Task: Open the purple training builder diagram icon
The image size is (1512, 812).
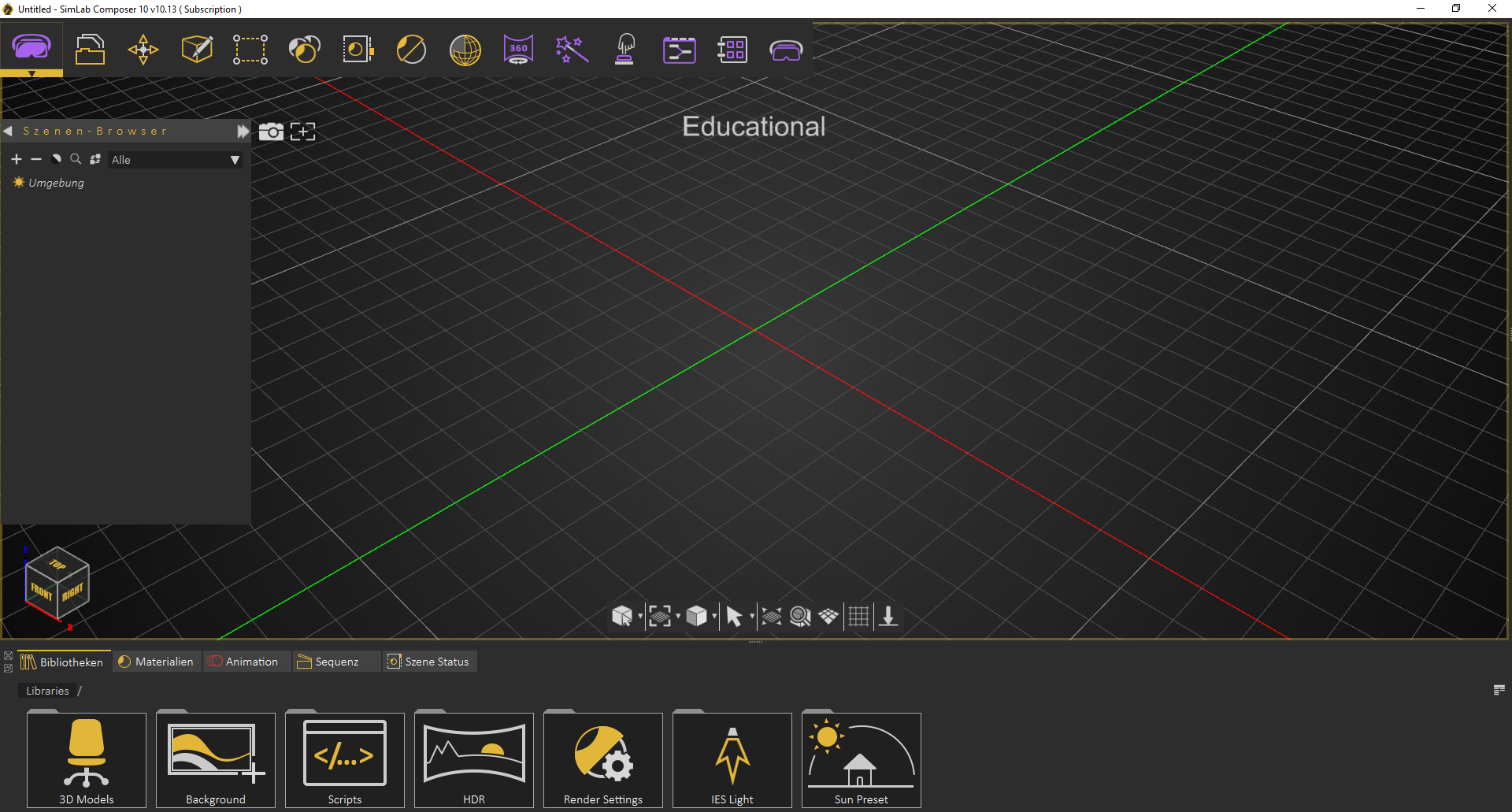Action: click(680, 50)
